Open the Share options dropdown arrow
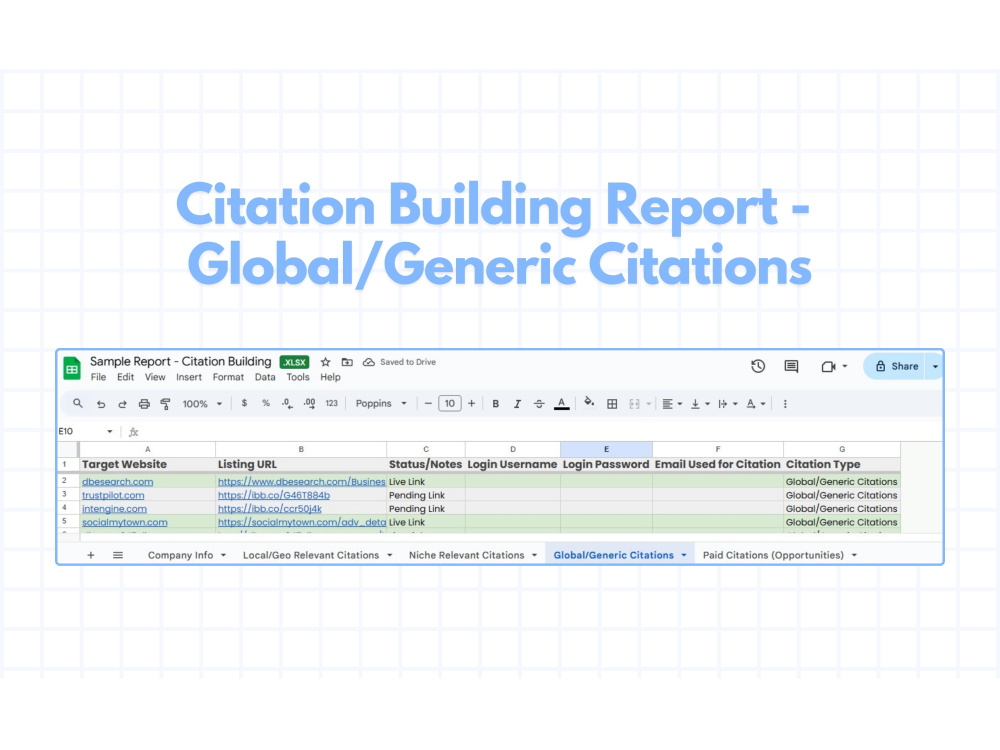1000x750 pixels. 935,366
